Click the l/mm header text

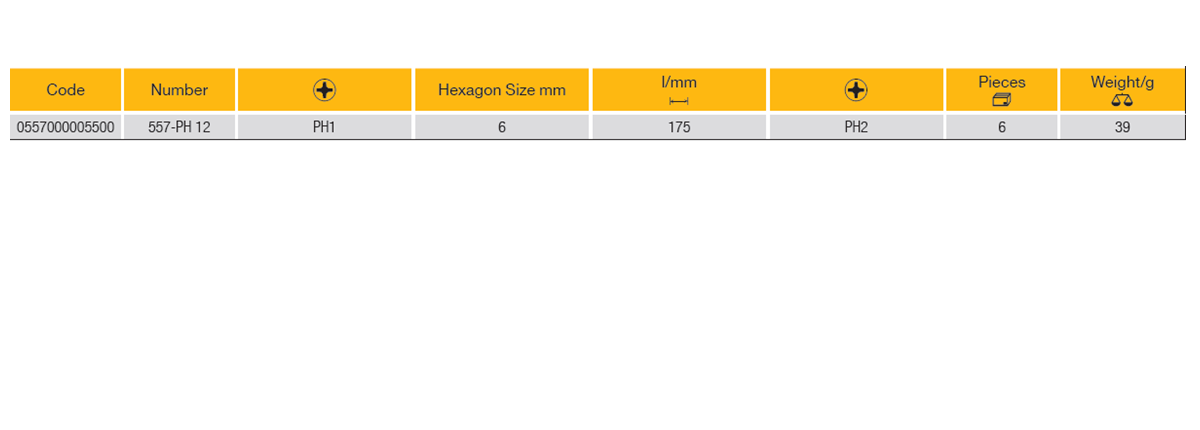pos(679,82)
